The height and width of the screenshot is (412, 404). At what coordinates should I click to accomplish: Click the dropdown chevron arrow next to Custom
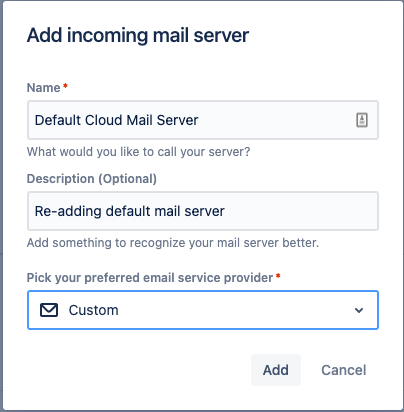point(359,310)
